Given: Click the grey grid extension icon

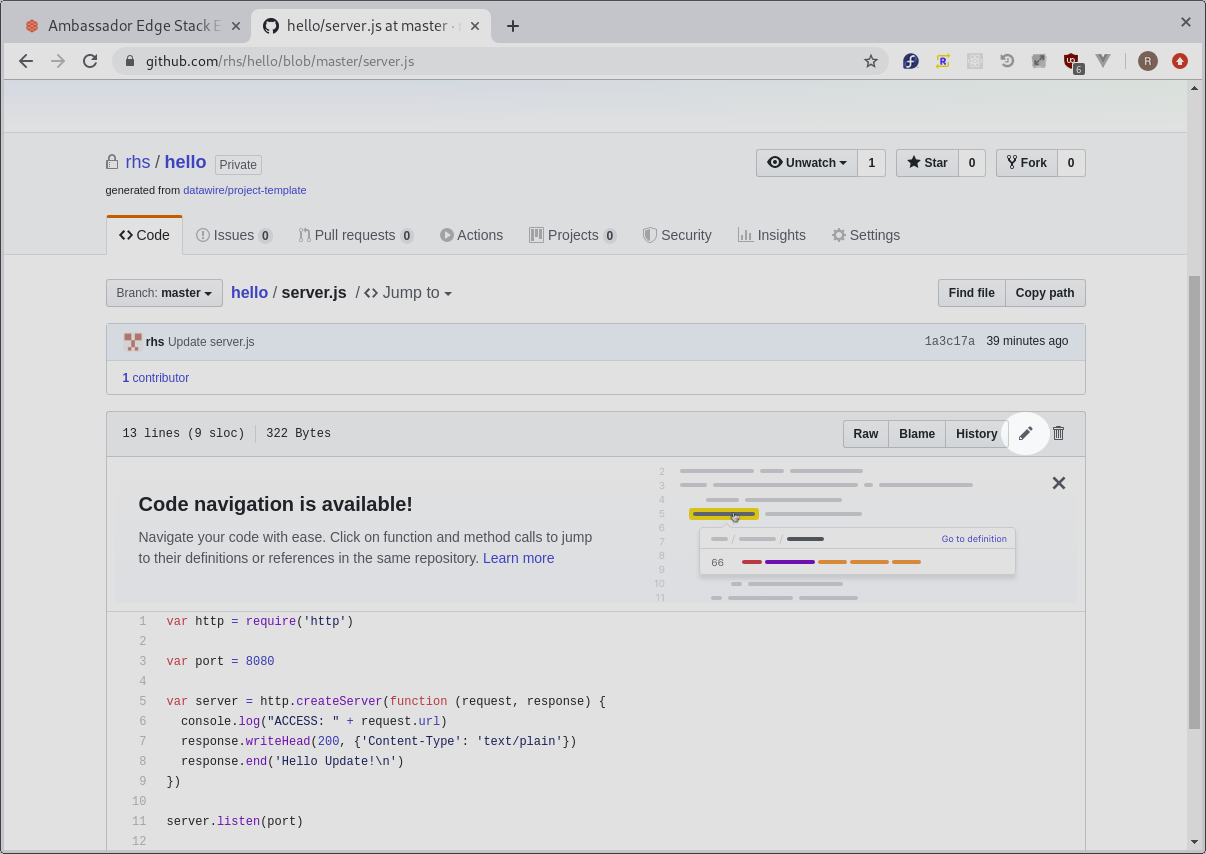Looking at the screenshot, I should pyautogui.click(x=975, y=61).
